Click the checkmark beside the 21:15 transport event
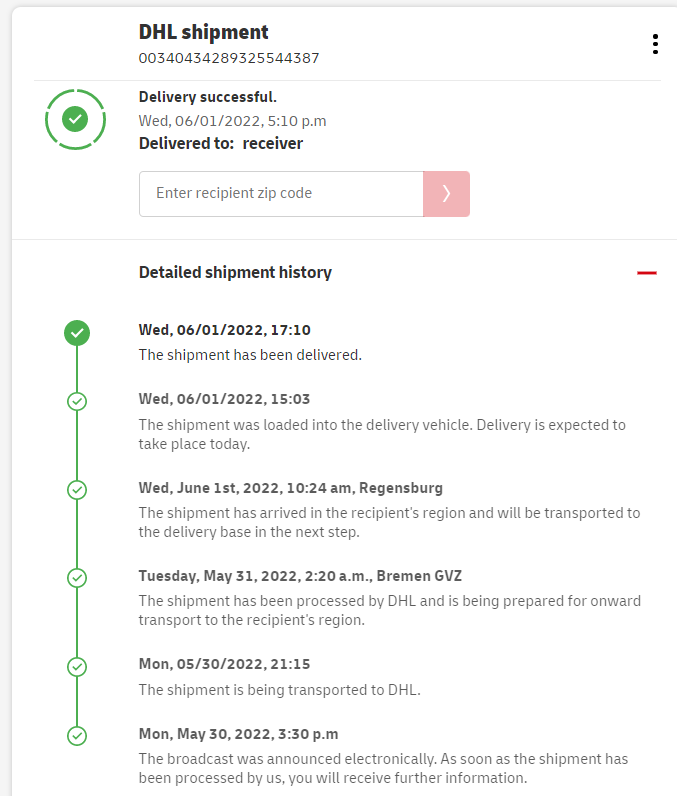The width and height of the screenshot is (677, 796). click(x=77, y=666)
